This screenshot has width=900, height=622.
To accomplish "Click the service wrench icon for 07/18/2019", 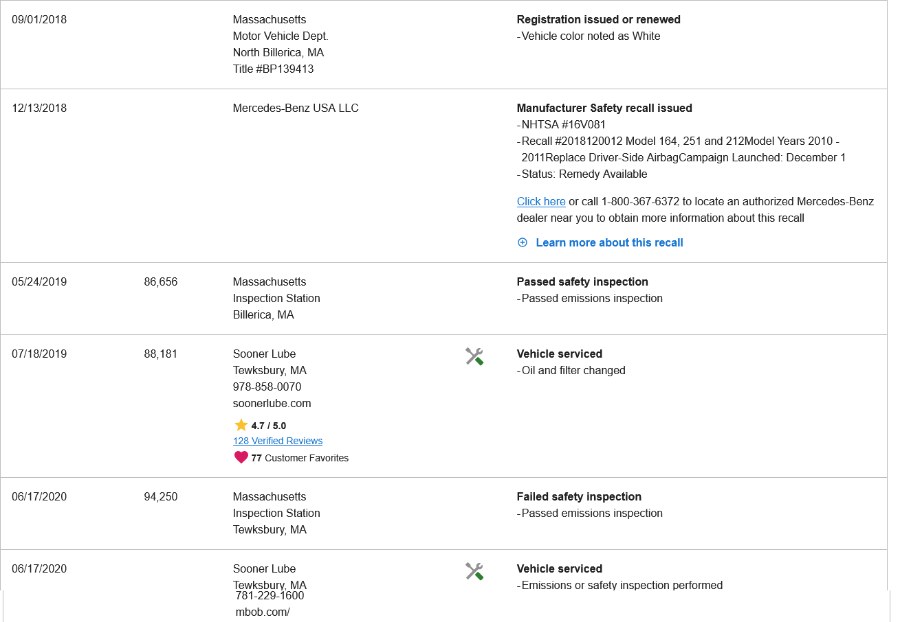I will [474, 356].
